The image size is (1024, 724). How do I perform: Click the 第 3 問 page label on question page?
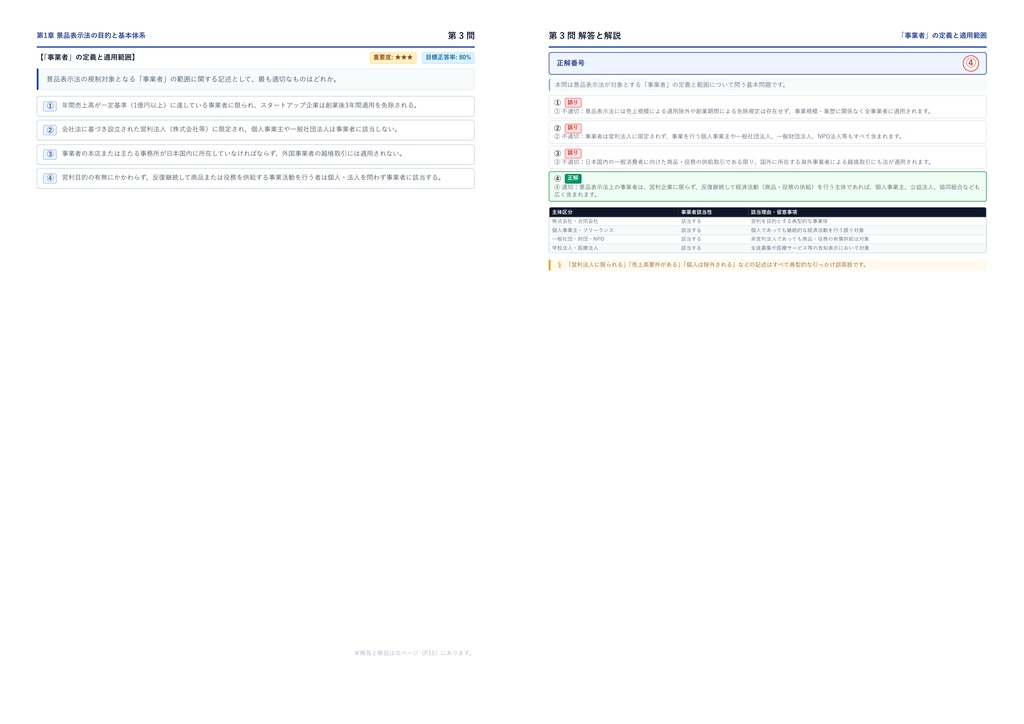461,36
